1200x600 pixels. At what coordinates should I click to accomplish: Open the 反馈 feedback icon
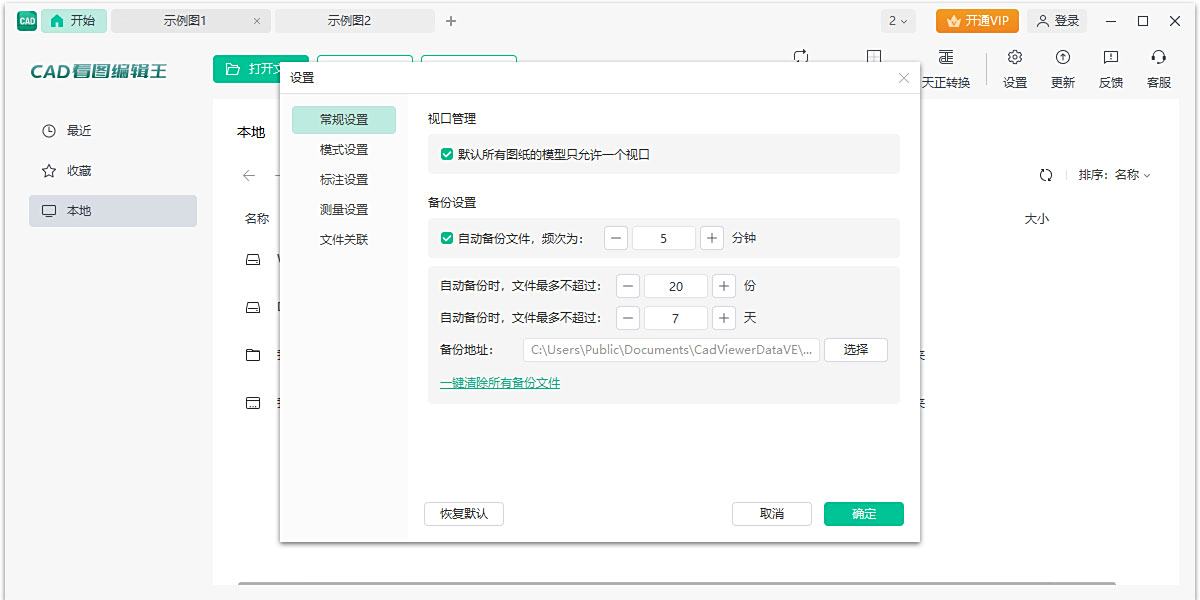click(1111, 58)
